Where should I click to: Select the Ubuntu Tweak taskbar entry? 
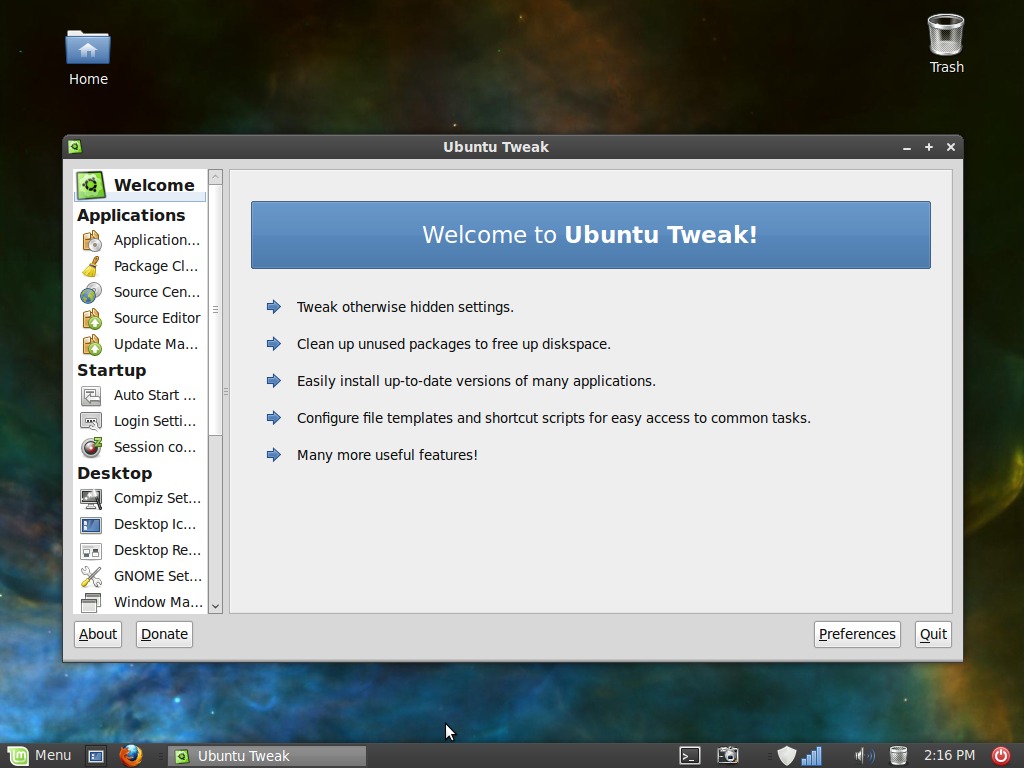point(268,756)
